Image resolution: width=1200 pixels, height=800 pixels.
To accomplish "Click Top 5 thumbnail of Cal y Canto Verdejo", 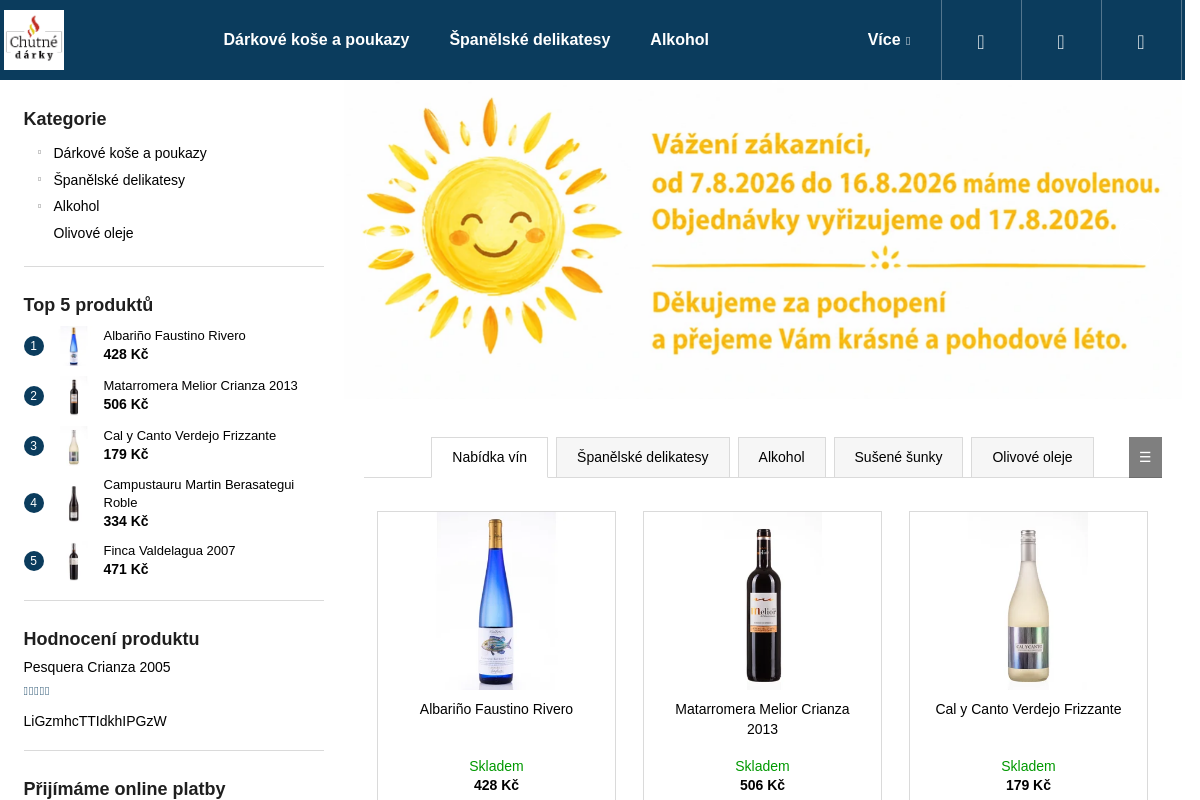I will 74,446.
